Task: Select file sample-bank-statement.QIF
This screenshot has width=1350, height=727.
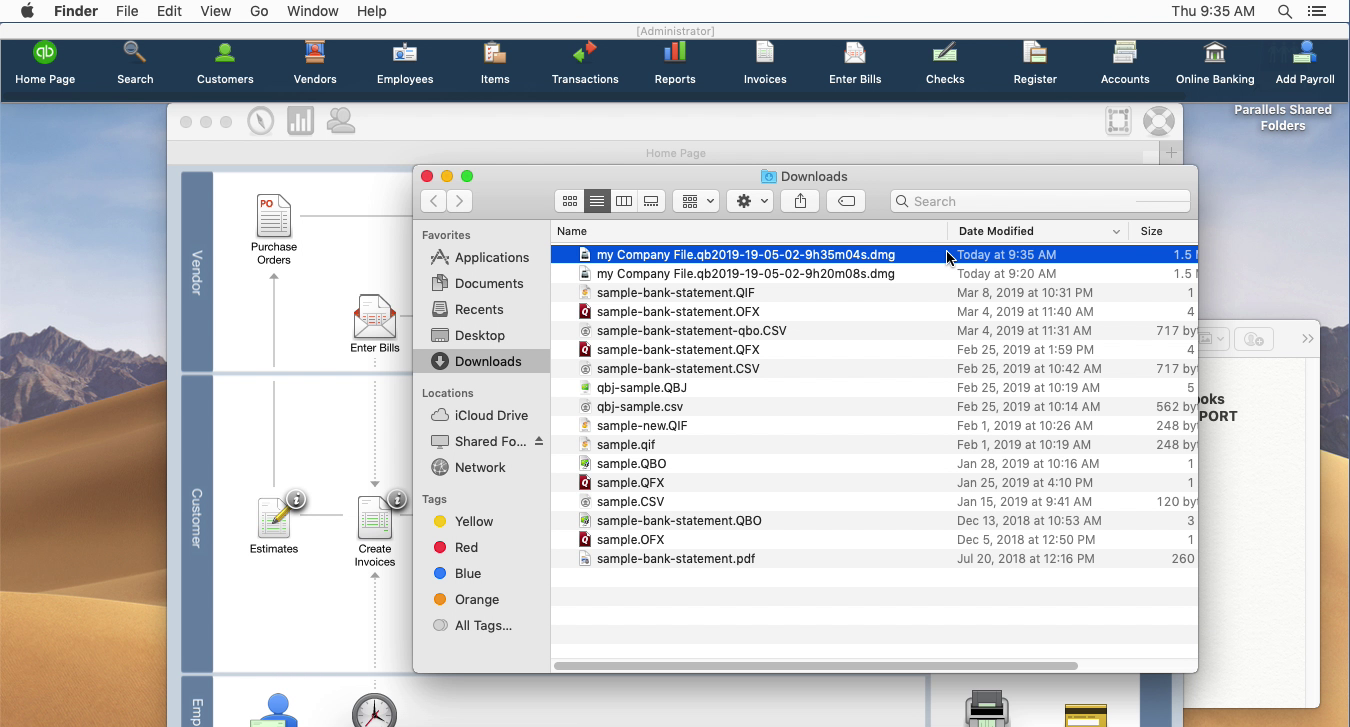Action: tap(874, 293)
